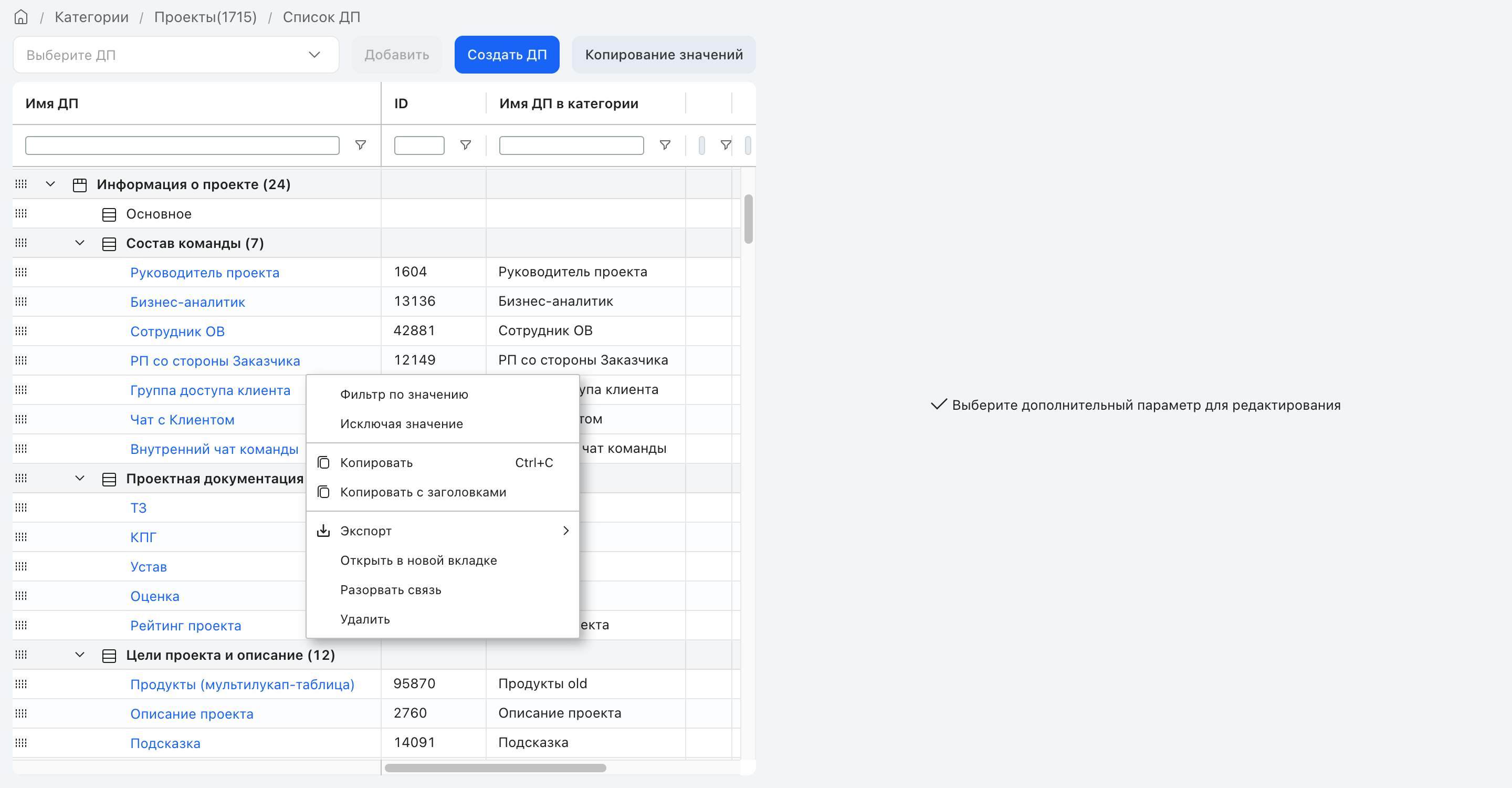Click the drag handle of Чат с Клиентом row

coord(21,419)
